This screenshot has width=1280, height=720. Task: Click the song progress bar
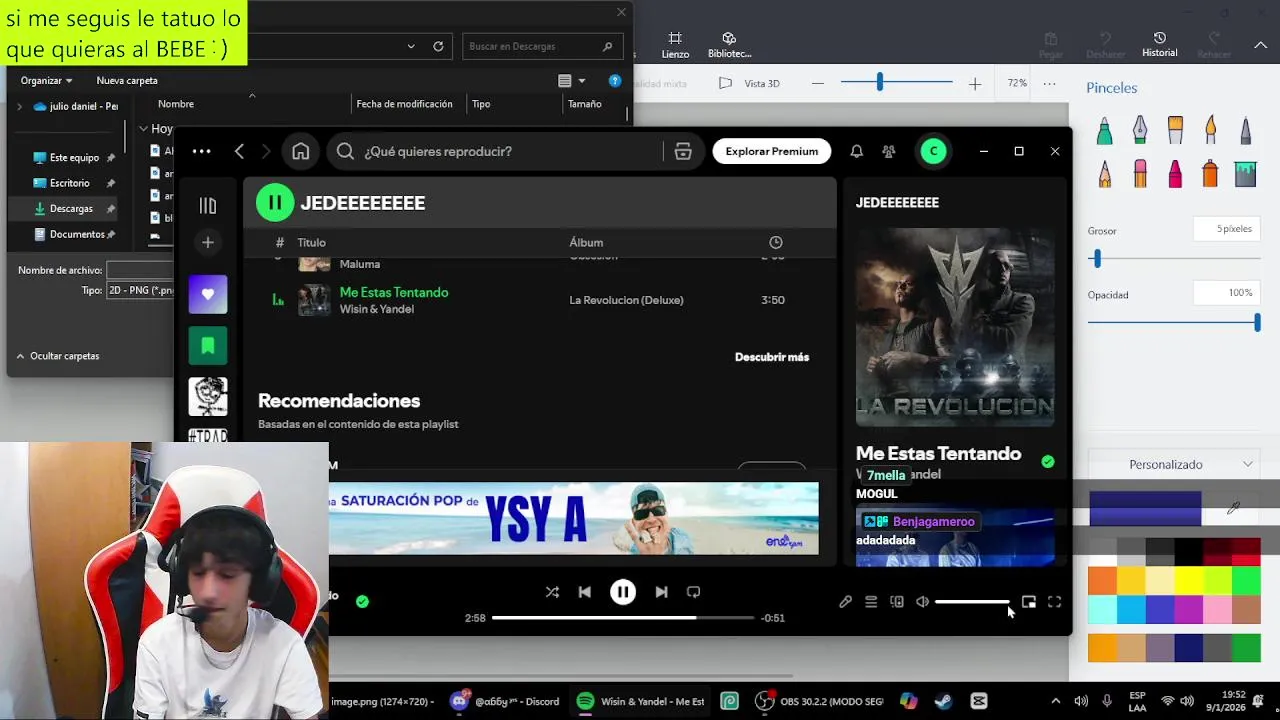(623, 618)
